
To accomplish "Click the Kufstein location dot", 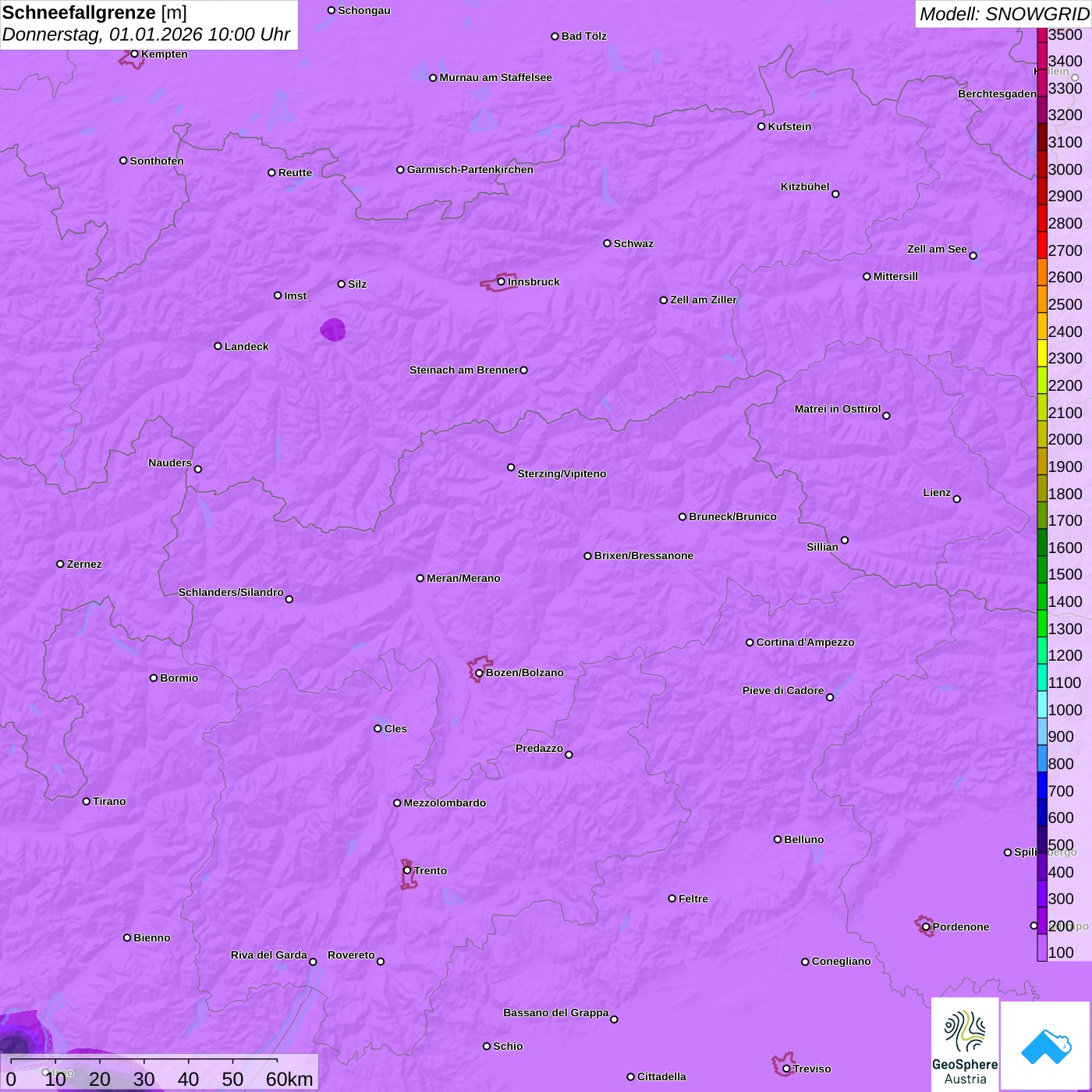I will click(761, 126).
